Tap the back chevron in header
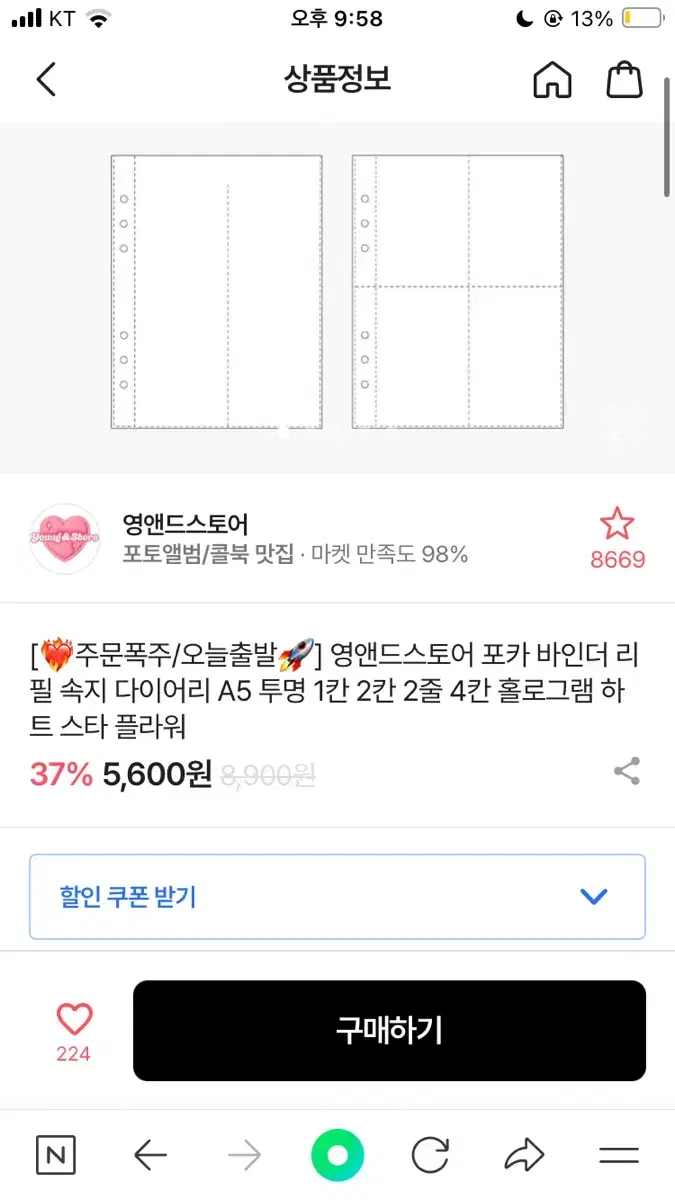The image size is (675, 1200). tap(46, 79)
